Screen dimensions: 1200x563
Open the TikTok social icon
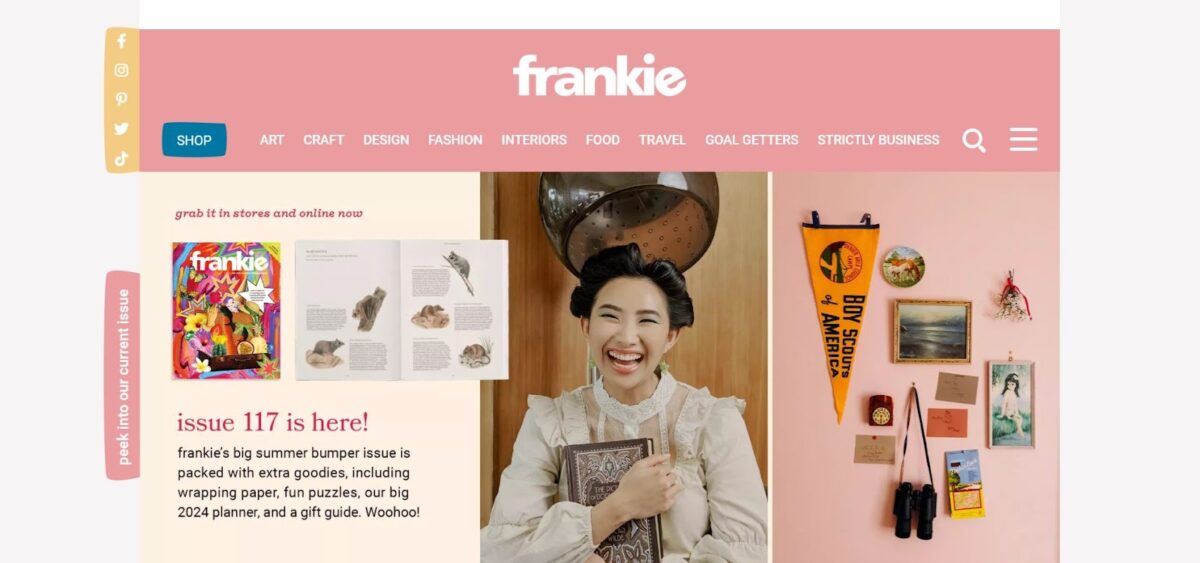(x=121, y=157)
